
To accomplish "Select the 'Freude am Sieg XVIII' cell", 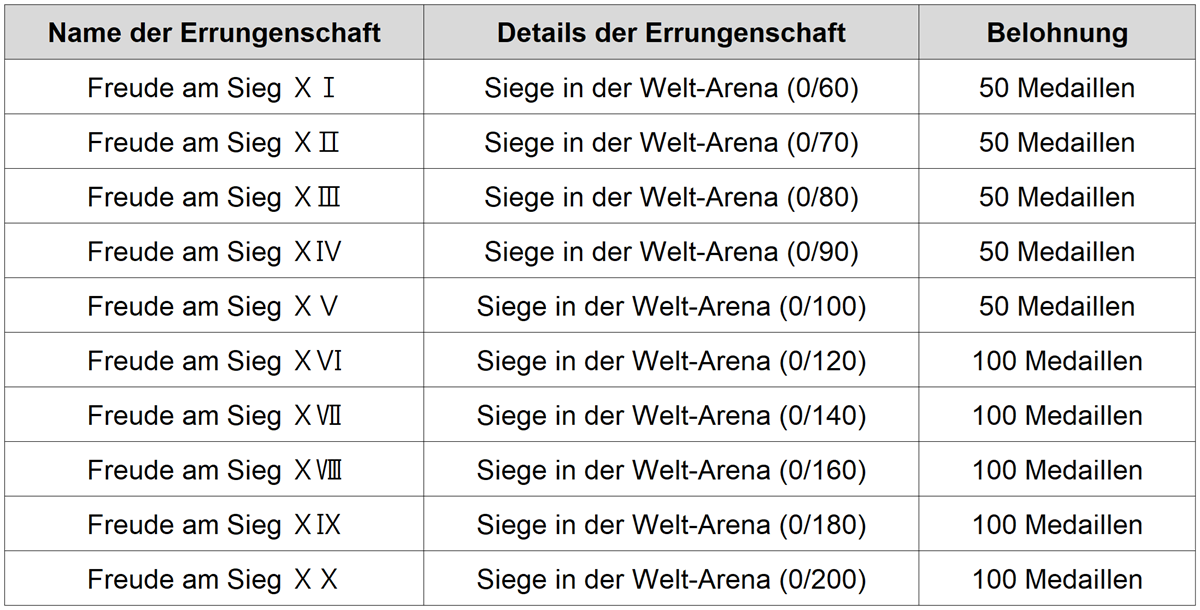I will click(x=214, y=470).
